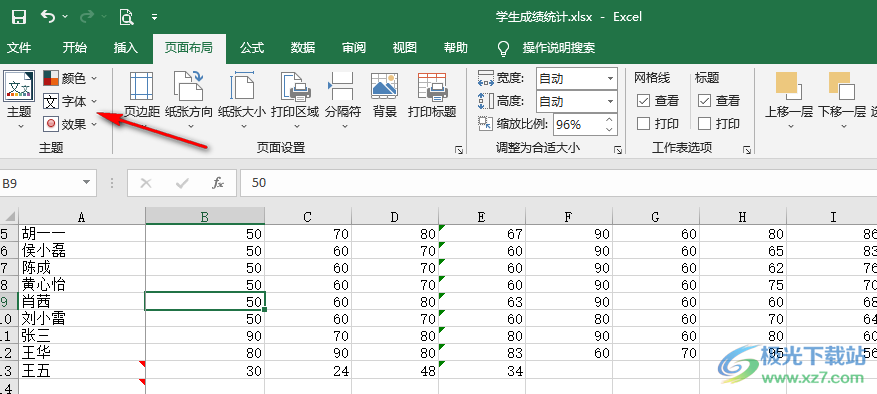This screenshot has height=394, width=877.
Task: Expand dropdown arrow under Send Backward (下移一层)
Action: click(843, 126)
